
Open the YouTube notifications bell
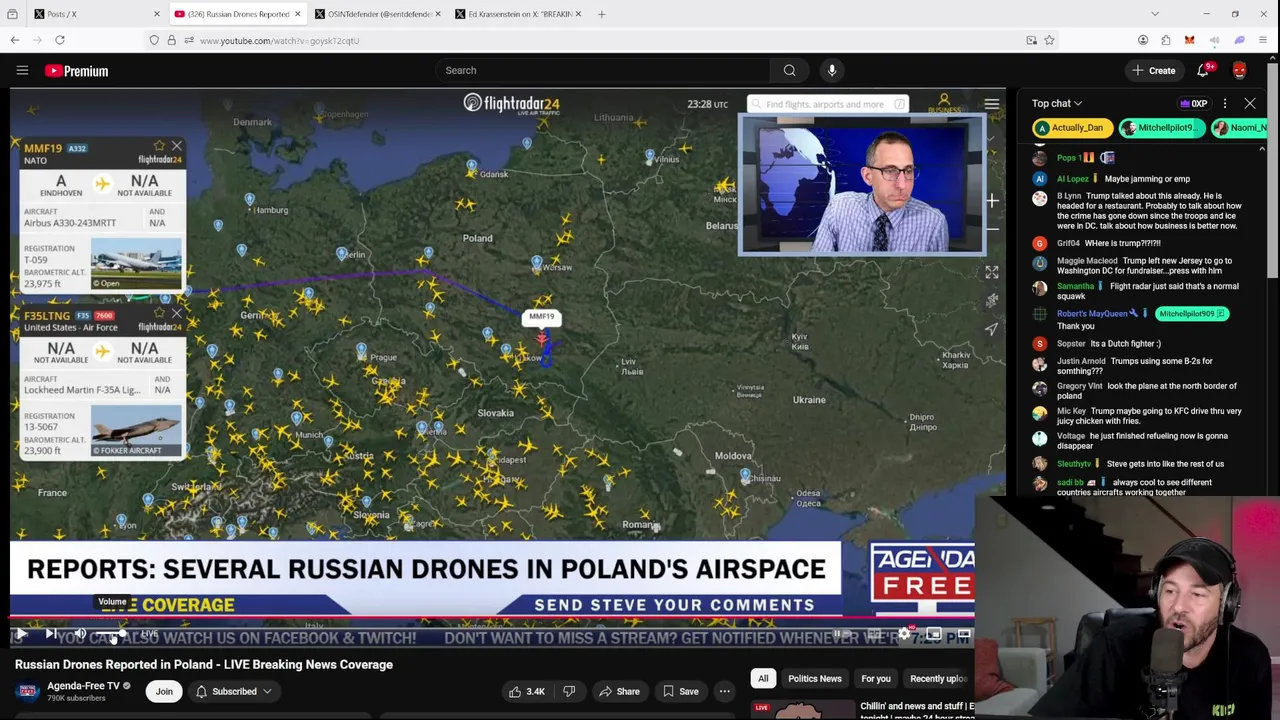pos(1203,70)
